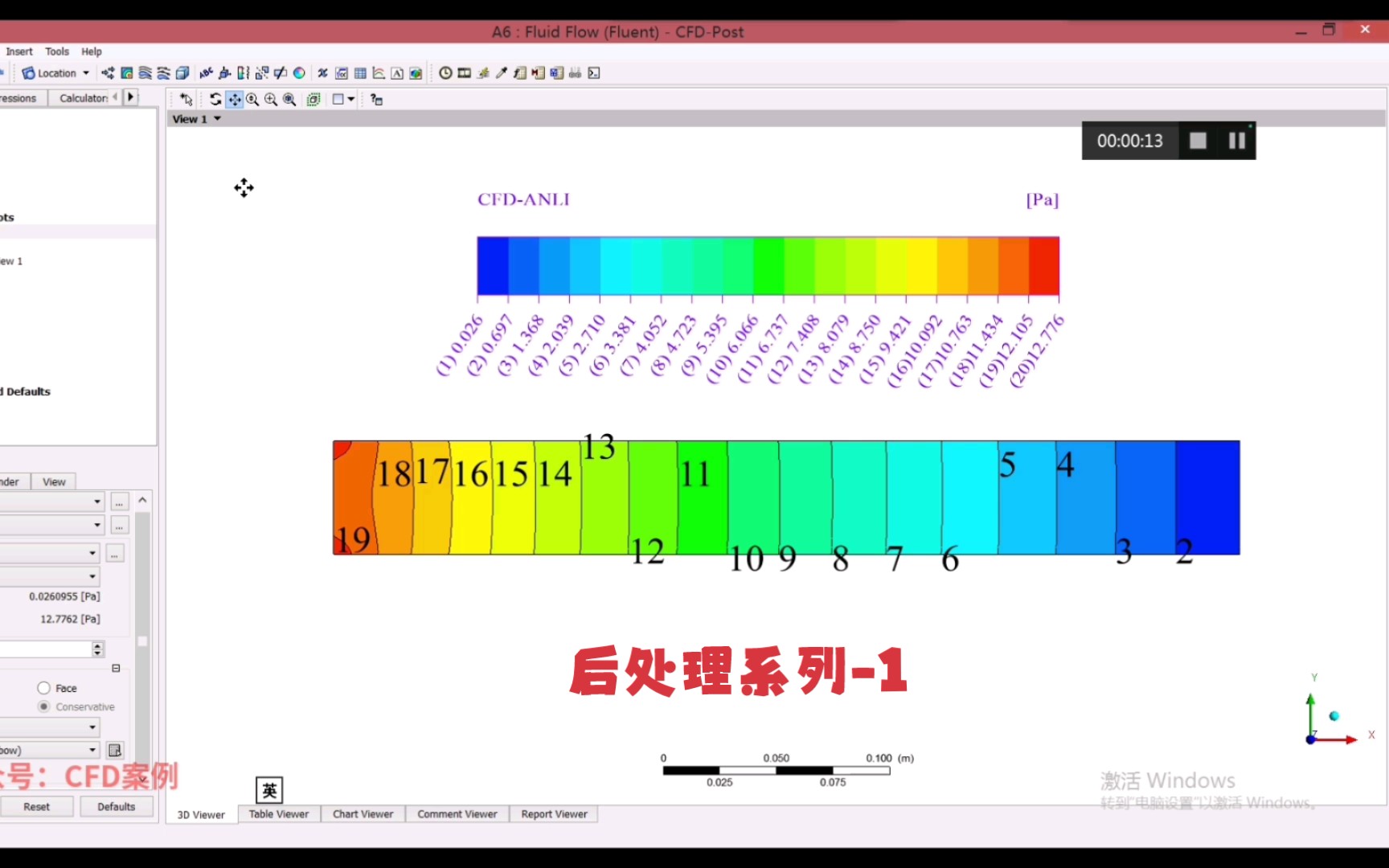Screen dimensions: 1389x868
Task: Insert an Instance Transform
Action: pos(262,73)
